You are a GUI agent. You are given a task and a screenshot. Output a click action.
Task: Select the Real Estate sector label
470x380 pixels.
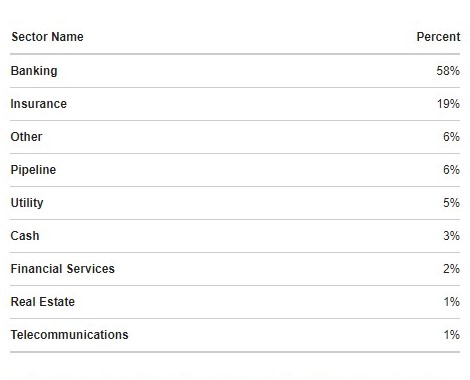coord(43,302)
